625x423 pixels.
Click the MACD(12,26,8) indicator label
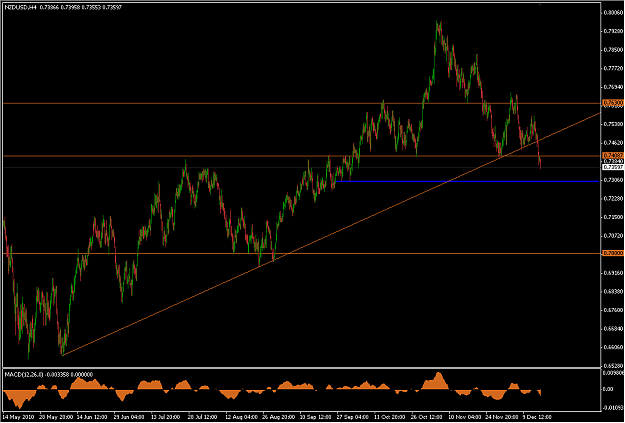pos(26,374)
